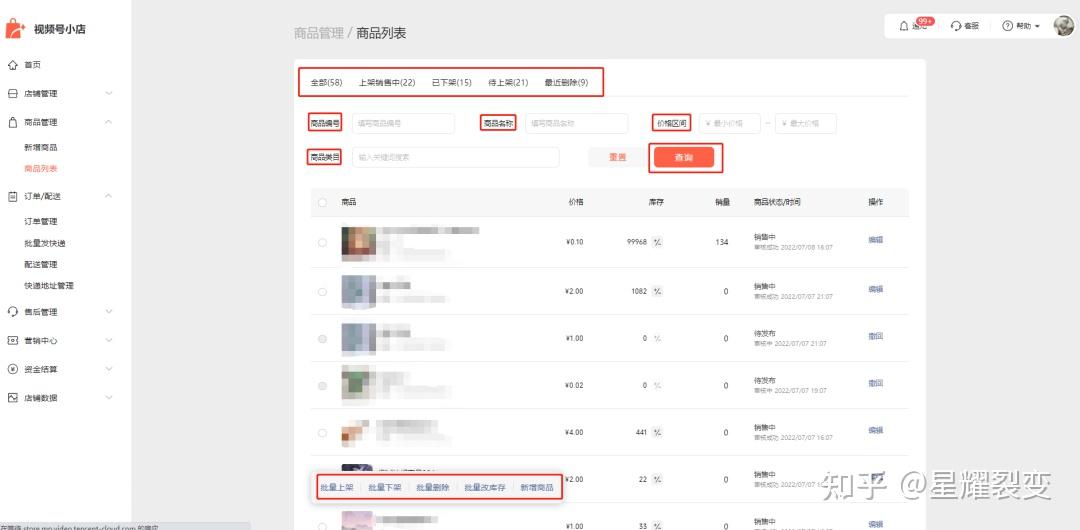Focus the 最小价格 input field
Viewport: 1080px width, 530px height.
click(730, 123)
